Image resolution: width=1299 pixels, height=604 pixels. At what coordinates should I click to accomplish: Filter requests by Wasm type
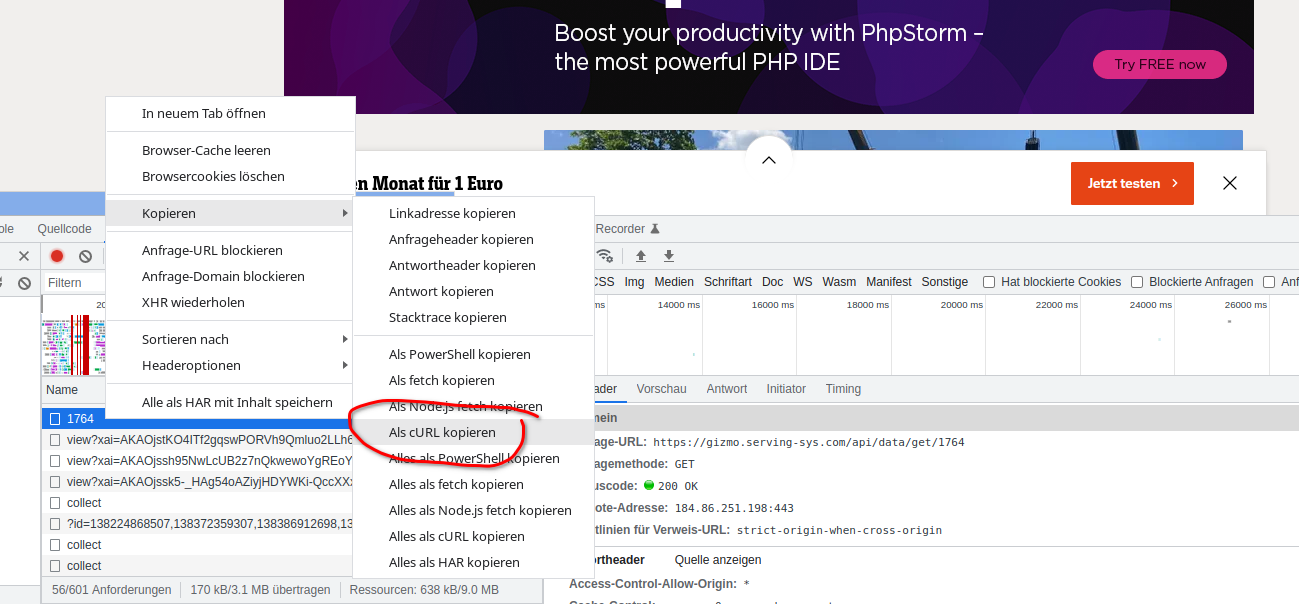pyautogui.click(x=839, y=282)
